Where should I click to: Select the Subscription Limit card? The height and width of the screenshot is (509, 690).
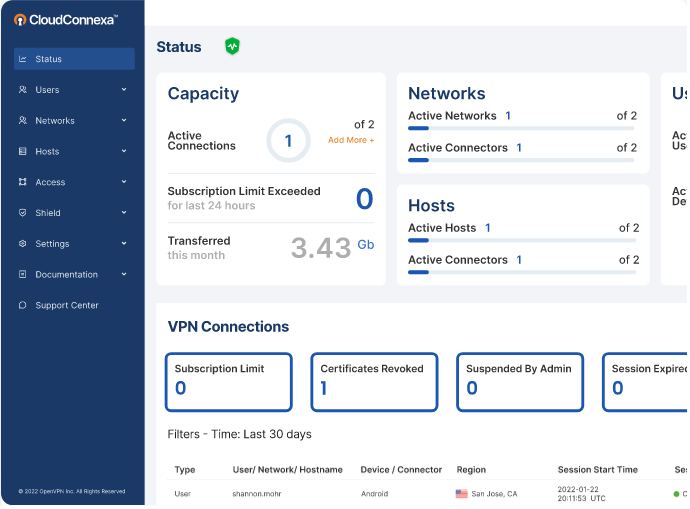coord(229,382)
